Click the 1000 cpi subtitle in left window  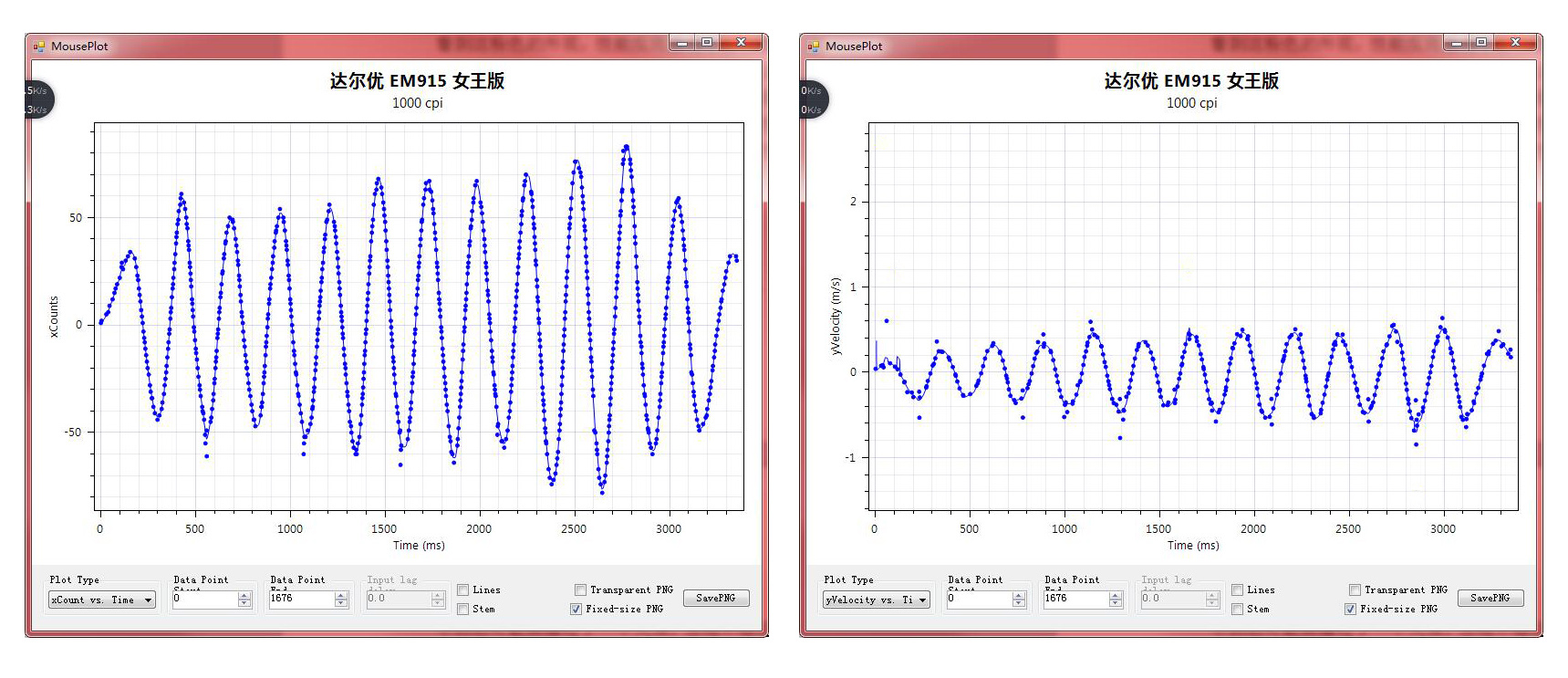[x=417, y=103]
